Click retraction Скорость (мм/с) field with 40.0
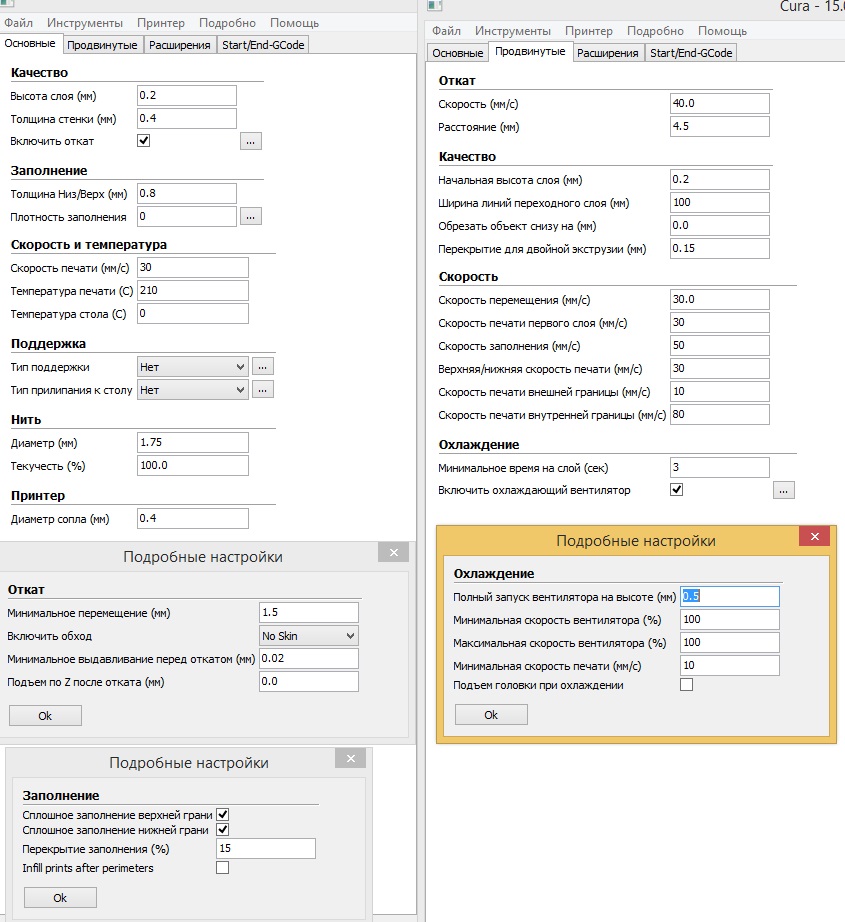845x922 pixels. point(720,103)
